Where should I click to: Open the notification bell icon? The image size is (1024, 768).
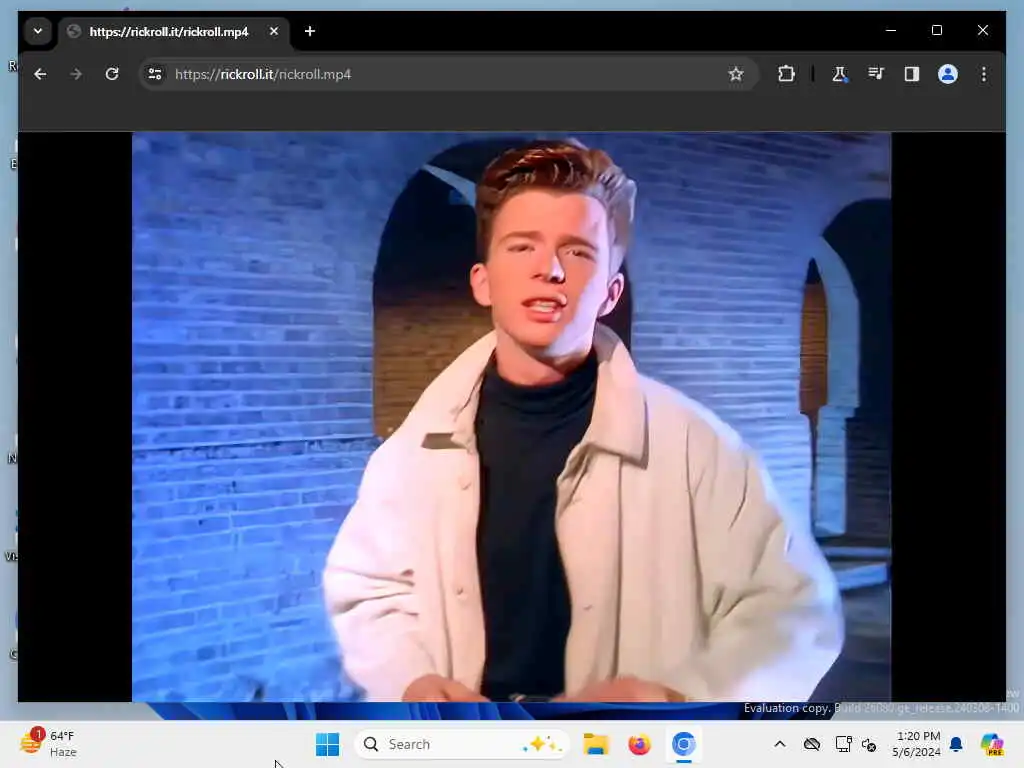point(956,744)
